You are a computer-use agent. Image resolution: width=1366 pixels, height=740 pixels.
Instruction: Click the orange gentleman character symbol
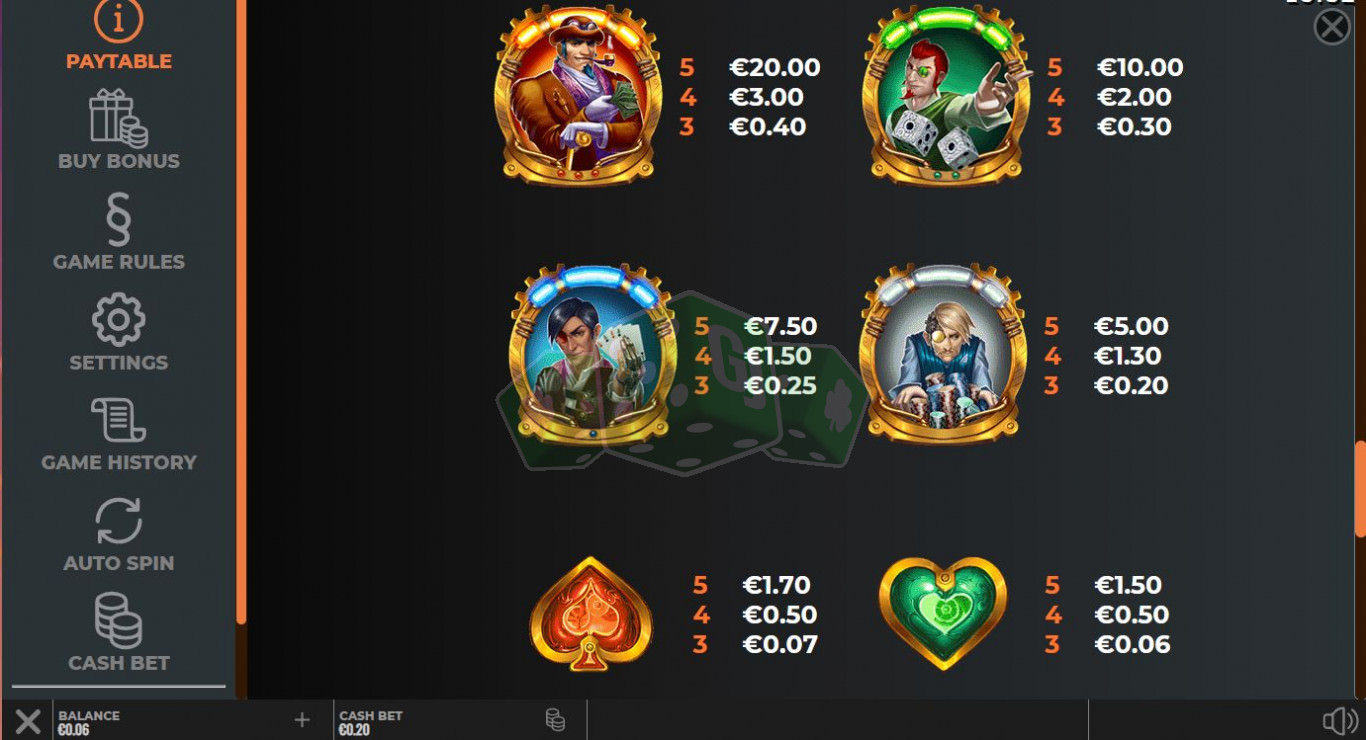[x=578, y=96]
